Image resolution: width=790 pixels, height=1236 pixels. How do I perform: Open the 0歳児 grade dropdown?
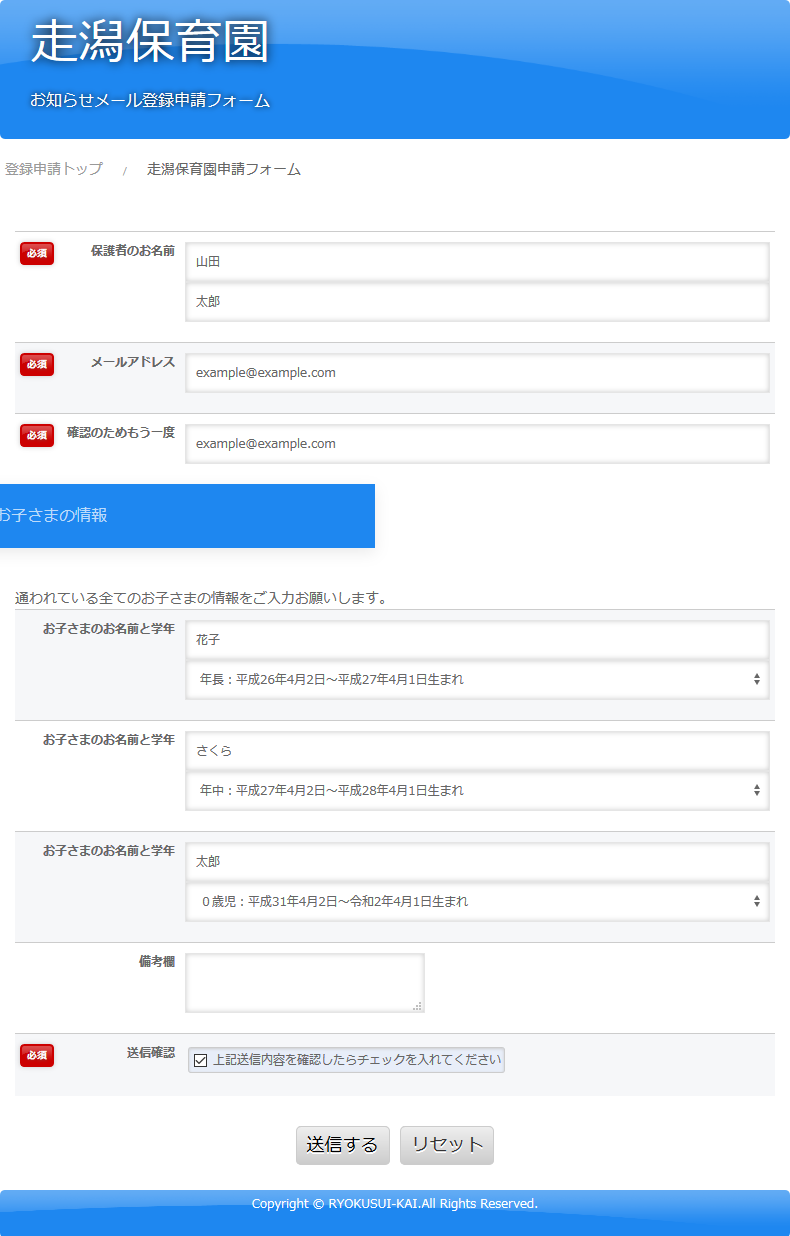477,902
